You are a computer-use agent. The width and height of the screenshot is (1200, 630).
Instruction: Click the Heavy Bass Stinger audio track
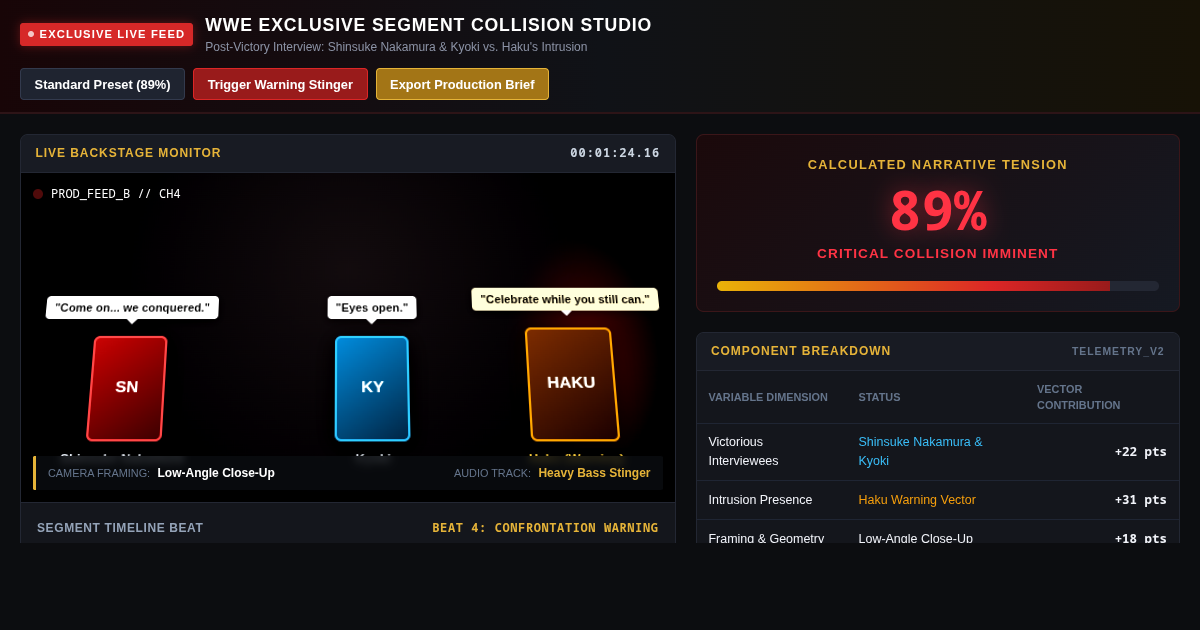click(x=594, y=473)
